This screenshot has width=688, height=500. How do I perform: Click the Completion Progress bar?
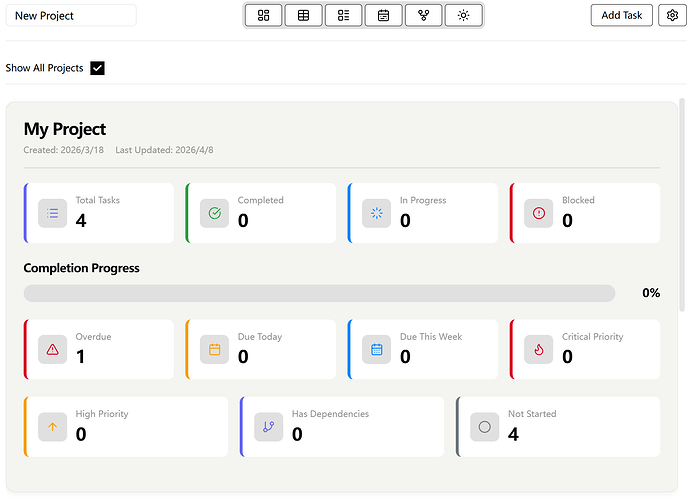[319, 293]
